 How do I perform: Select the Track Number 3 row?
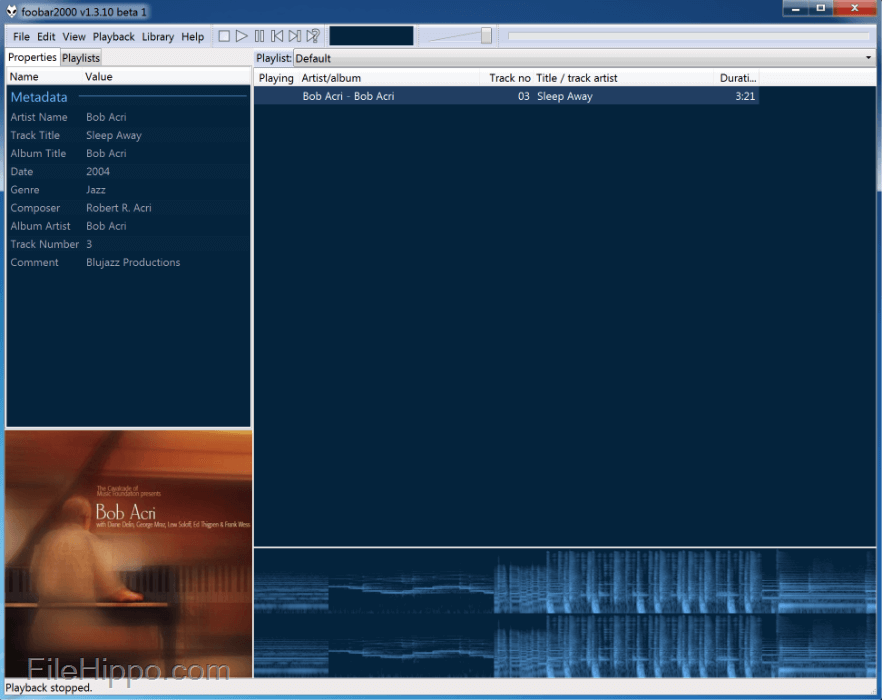[x=128, y=244]
